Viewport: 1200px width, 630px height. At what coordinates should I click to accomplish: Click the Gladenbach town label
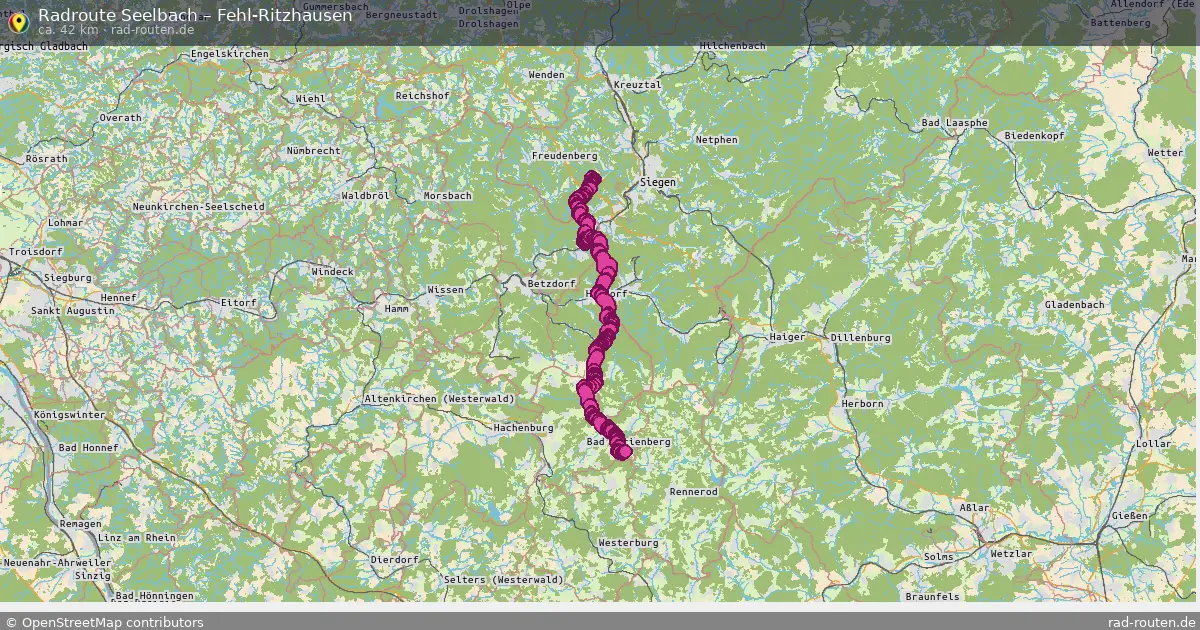coord(1076,304)
